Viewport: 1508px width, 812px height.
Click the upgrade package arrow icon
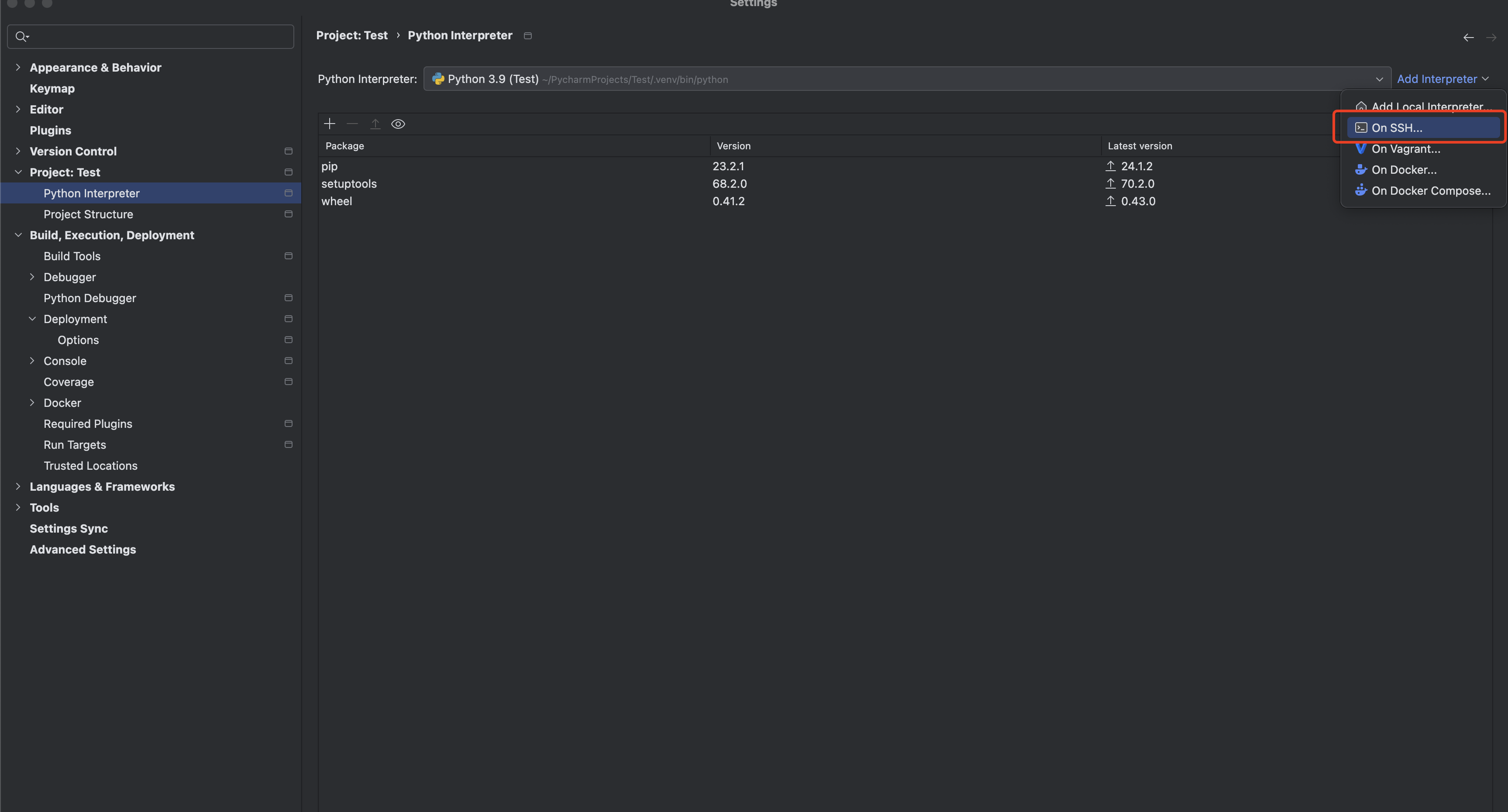coord(375,124)
